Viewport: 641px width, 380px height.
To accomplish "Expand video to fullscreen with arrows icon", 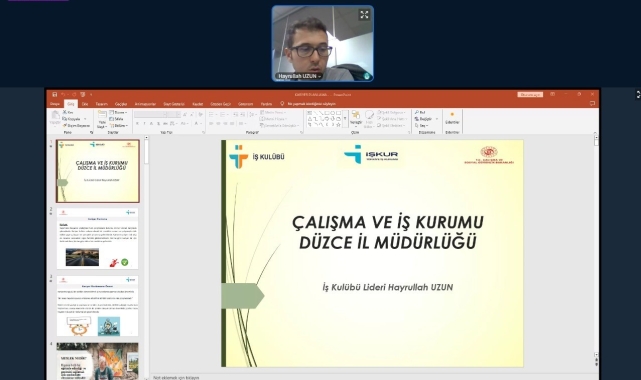I will tap(364, 15).
